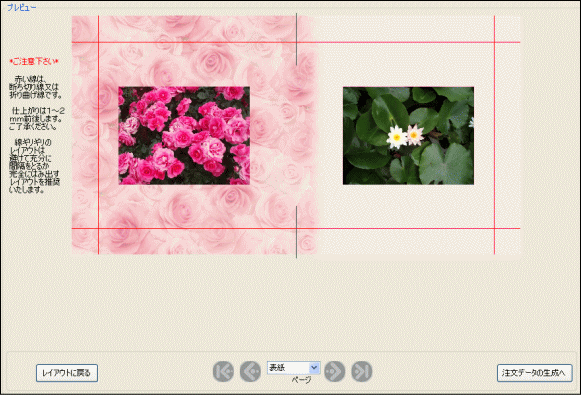Select the water lily photo
This screenshot has height=395, width=581.
[x=408, y=136]
